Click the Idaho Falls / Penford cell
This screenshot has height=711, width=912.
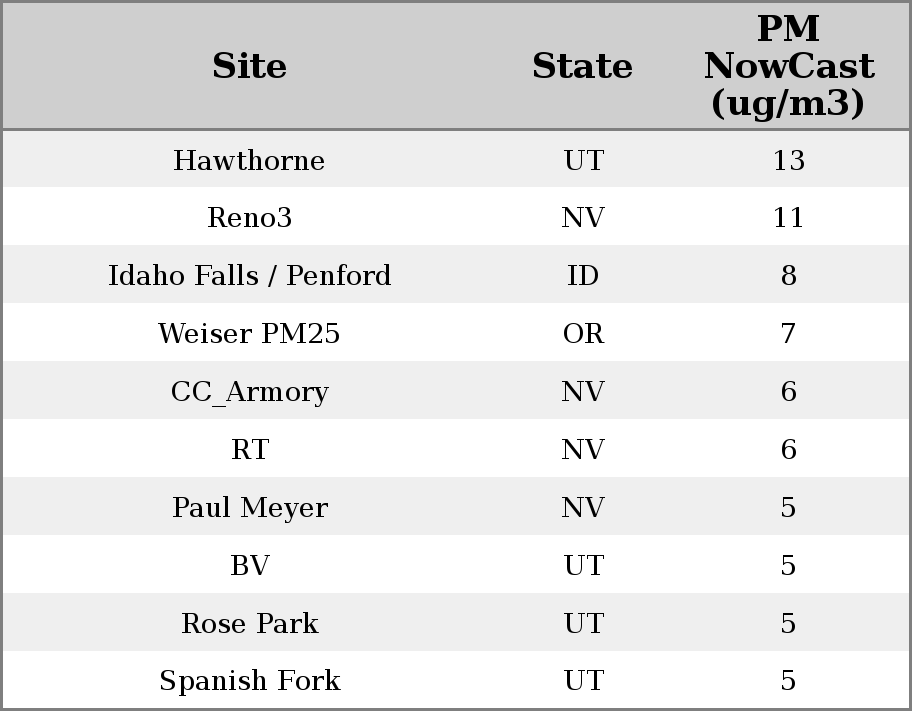(x=249, y=276)
